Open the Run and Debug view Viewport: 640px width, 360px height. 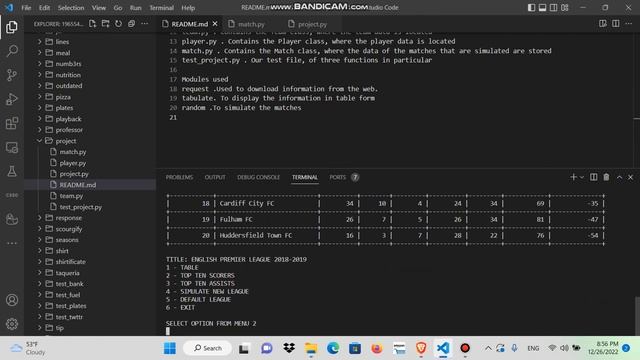click(x=12, y=99)
